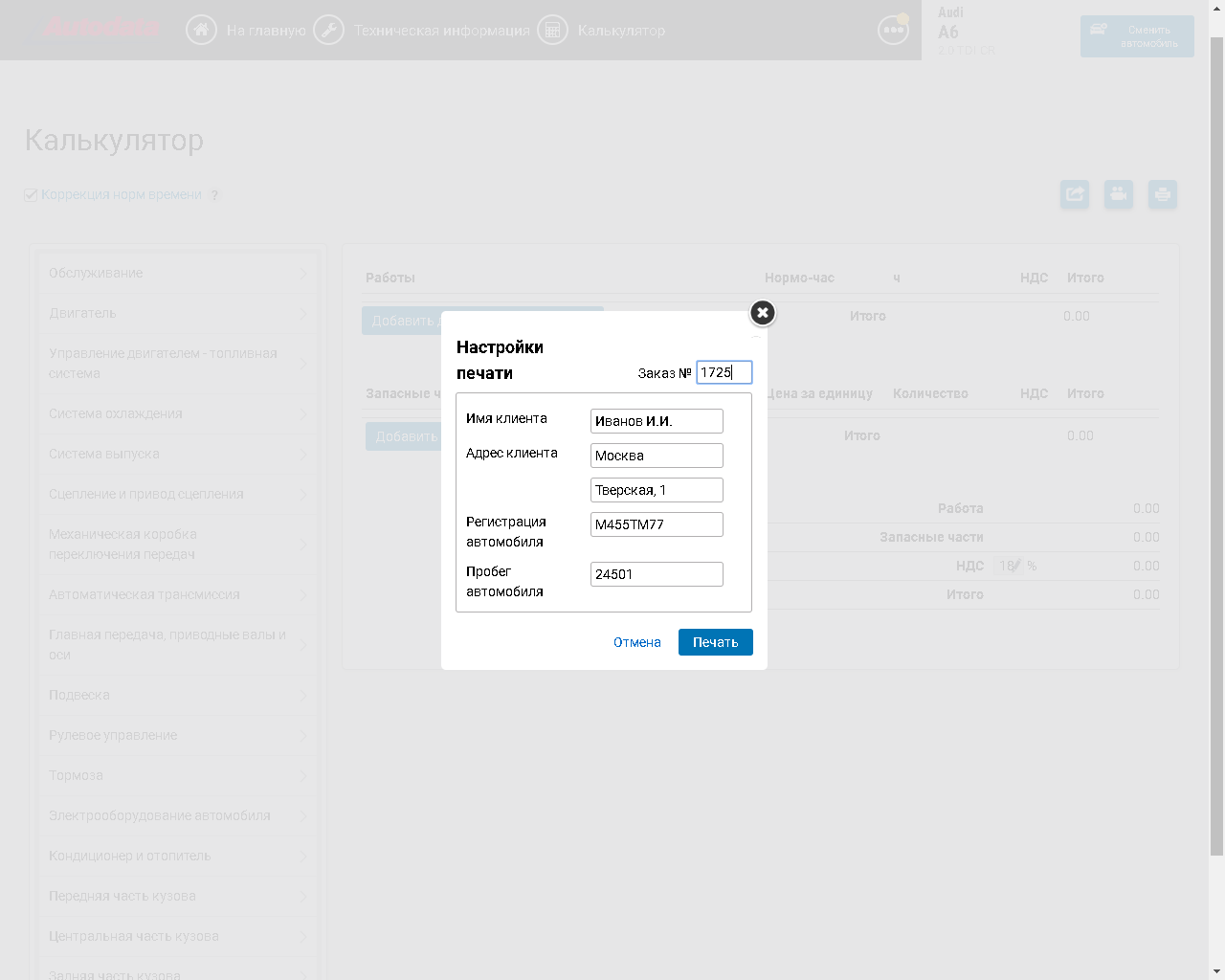
Task: Close the print settings dialog
Action: click(x=762, y=313)
